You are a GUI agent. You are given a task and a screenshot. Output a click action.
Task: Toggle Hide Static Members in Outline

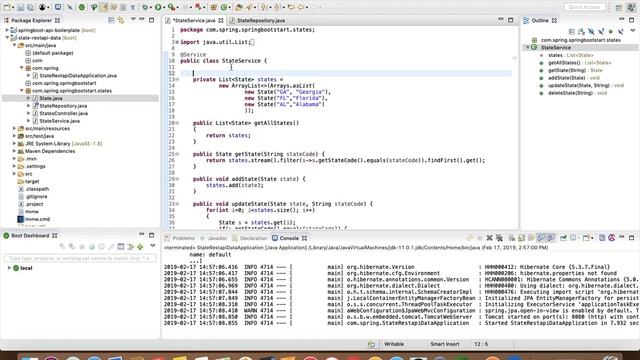pos(601,31)
